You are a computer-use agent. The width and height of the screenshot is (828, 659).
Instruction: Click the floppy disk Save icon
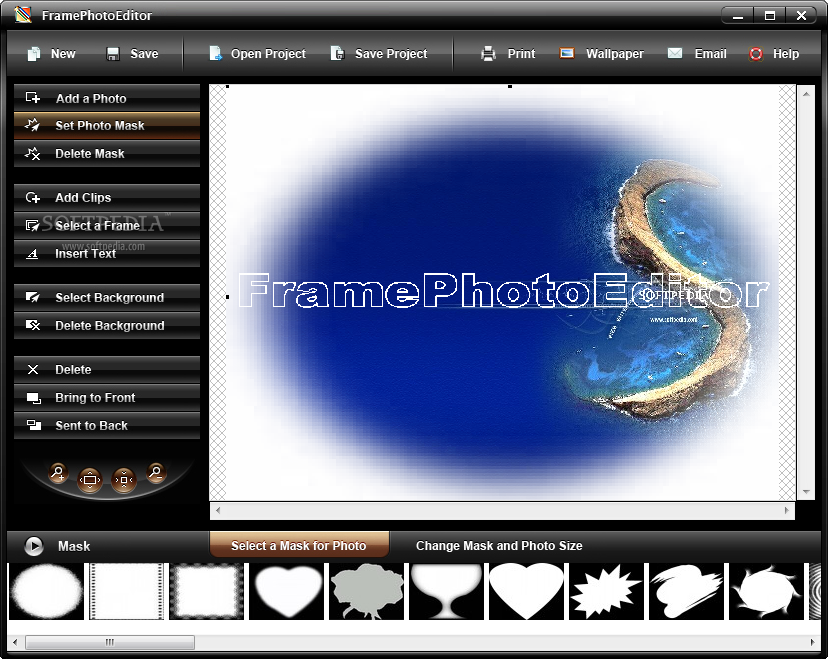pos(113,54)
